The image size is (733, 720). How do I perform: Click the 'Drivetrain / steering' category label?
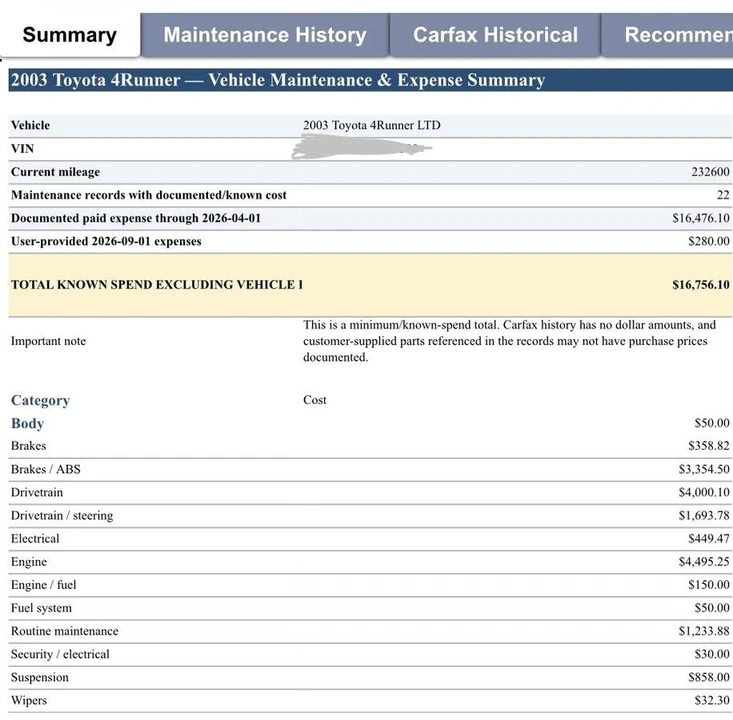(x=62, y=516)
